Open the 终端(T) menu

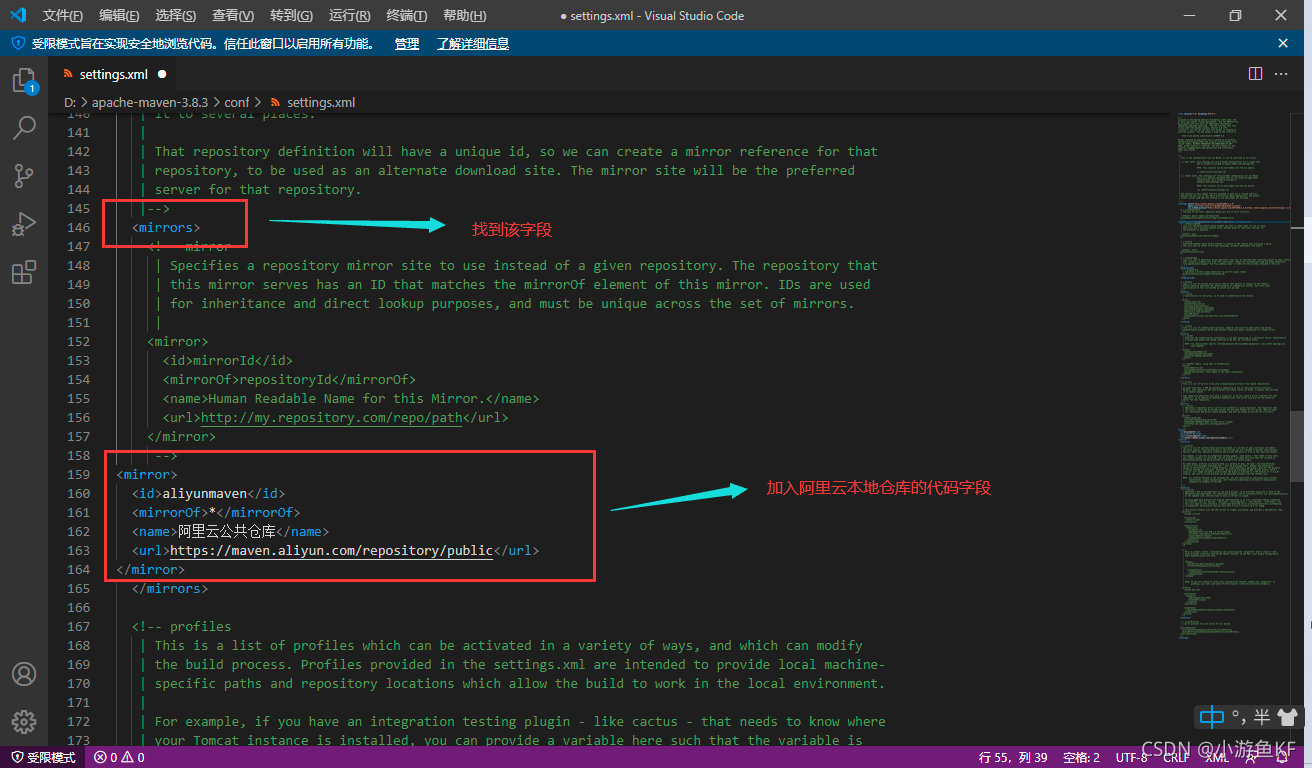(x=406, y=15)
